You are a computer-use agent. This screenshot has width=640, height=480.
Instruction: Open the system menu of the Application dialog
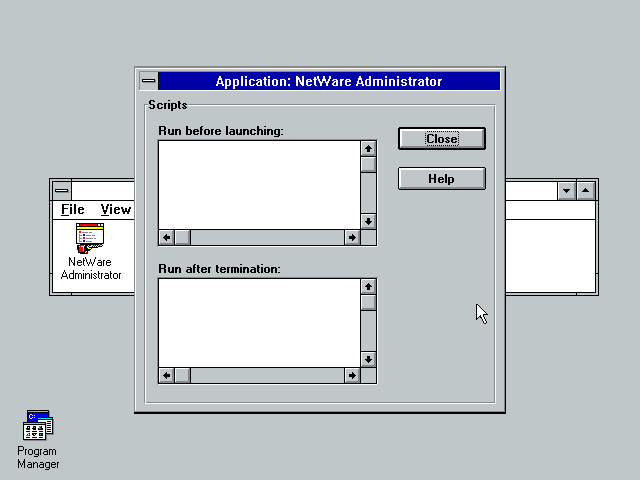tap(149, 81)
